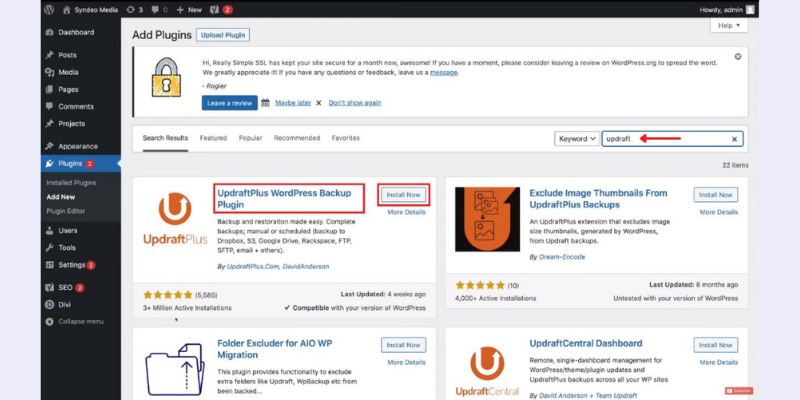Click Don't show again link
The width and height of the screenshot is (800, 400).
(355, 103)
